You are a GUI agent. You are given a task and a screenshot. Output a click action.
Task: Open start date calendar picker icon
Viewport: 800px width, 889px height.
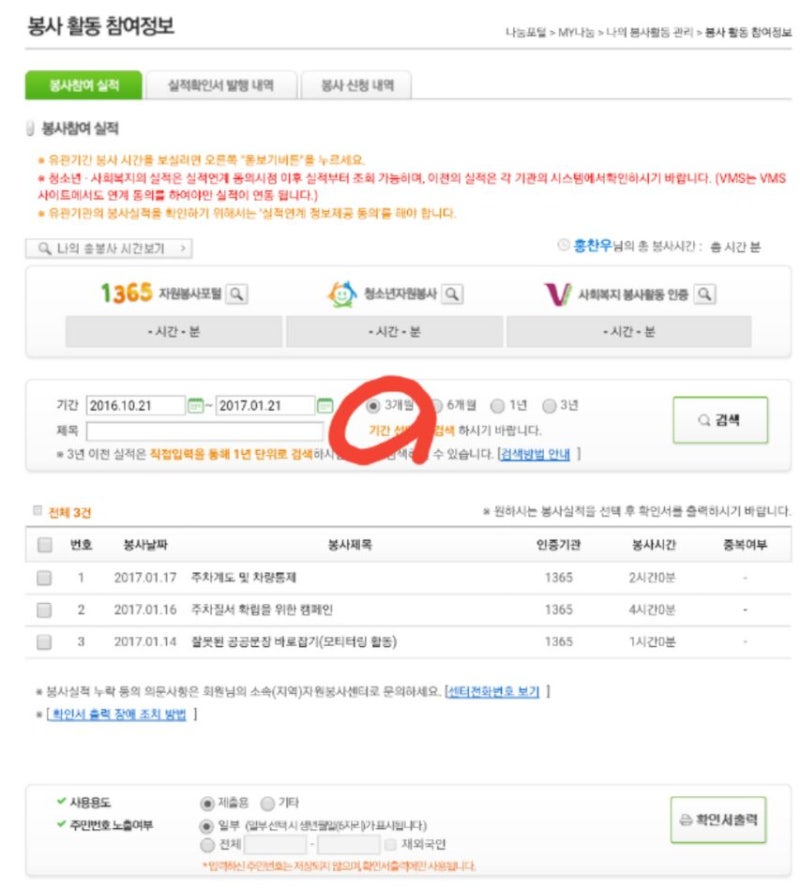pyautogui.click(x=195, y=406)
